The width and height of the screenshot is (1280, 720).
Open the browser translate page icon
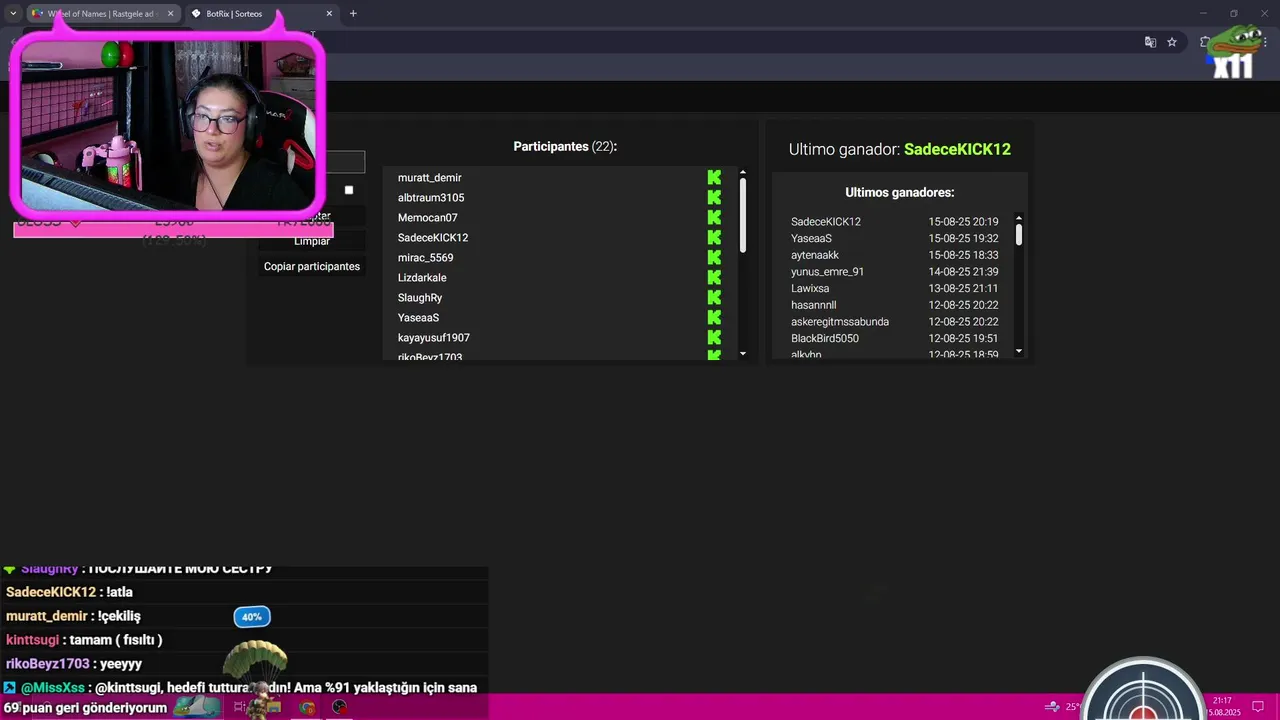pyautogui.click(x=1150, y=42)
